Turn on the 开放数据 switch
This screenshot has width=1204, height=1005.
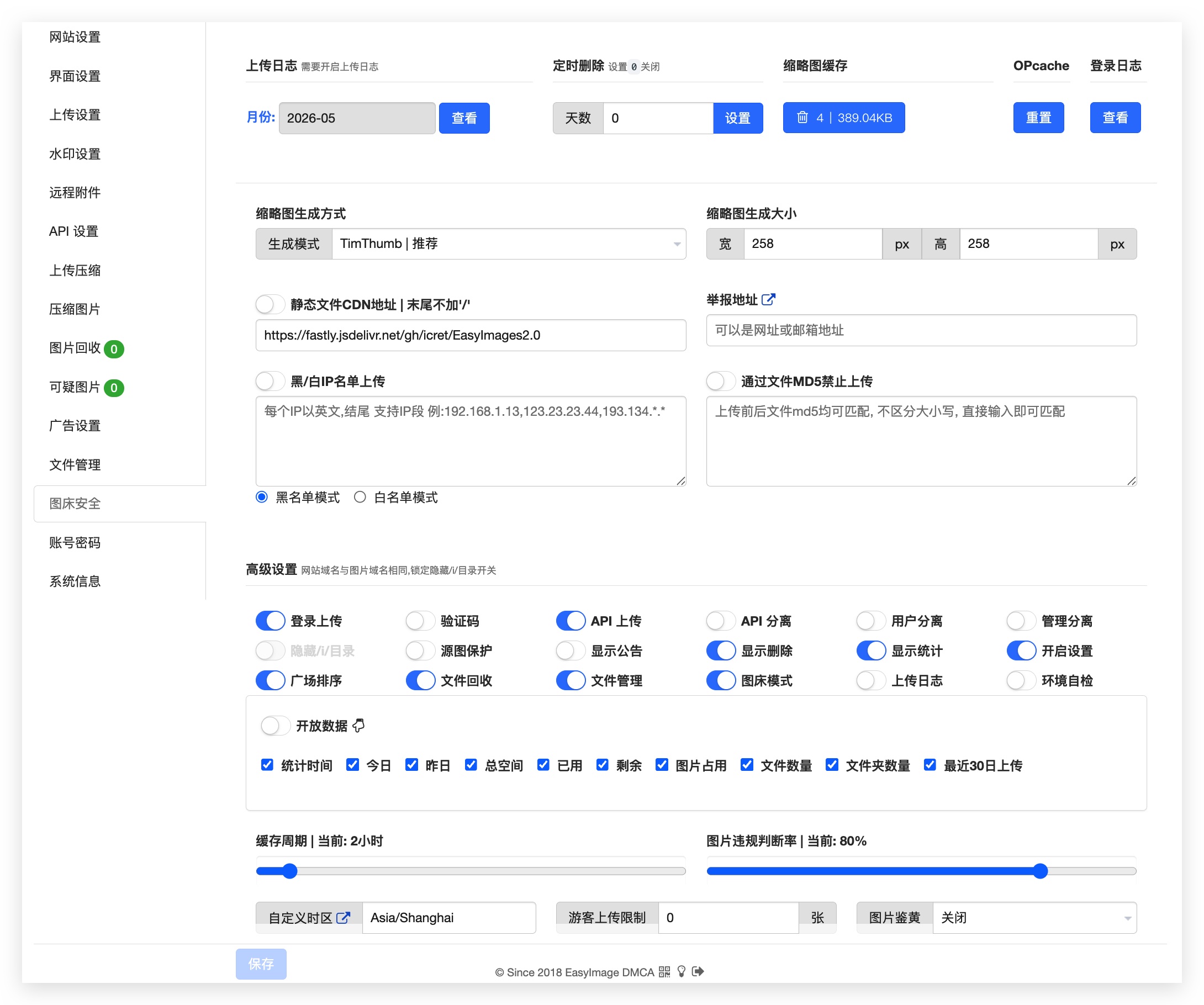[275, 725]
